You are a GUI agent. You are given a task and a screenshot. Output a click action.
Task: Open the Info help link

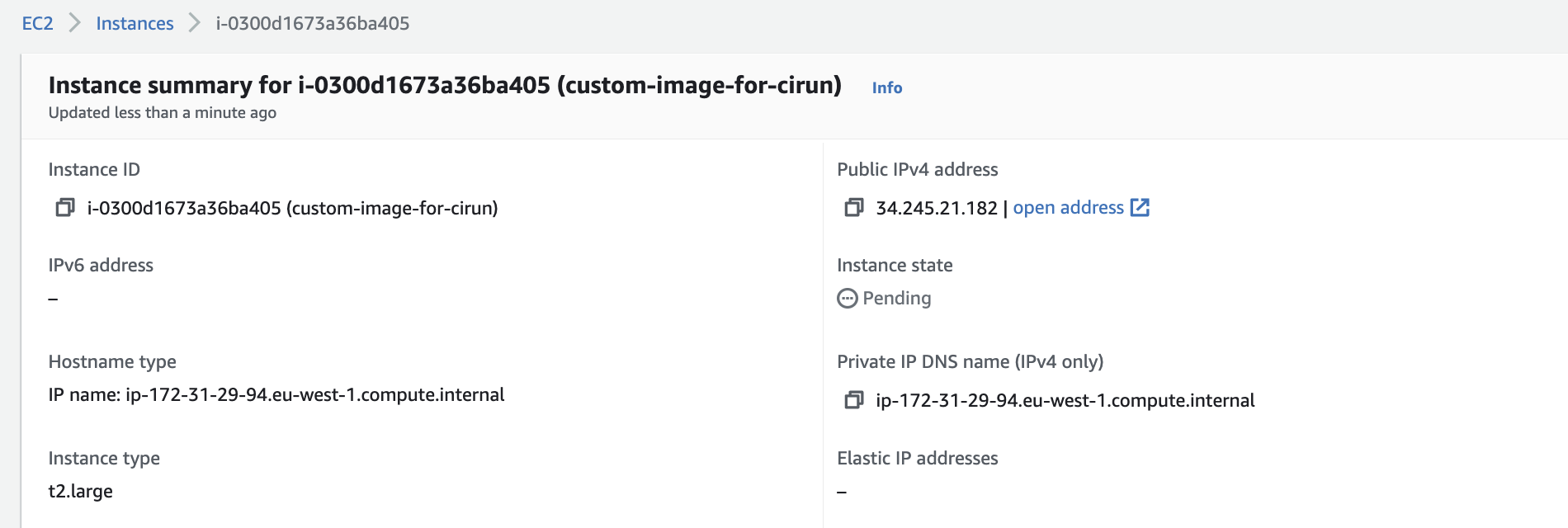[886, 87]
